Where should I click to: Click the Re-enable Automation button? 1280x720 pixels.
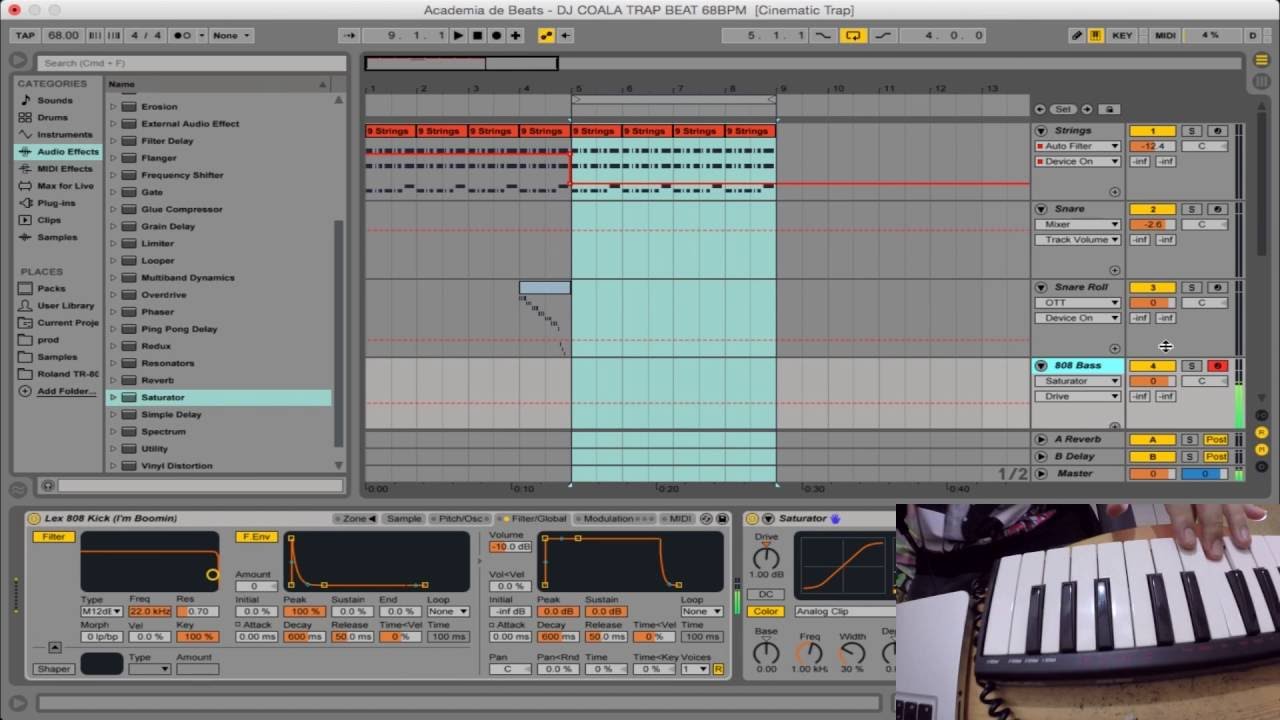pos(565,35)
